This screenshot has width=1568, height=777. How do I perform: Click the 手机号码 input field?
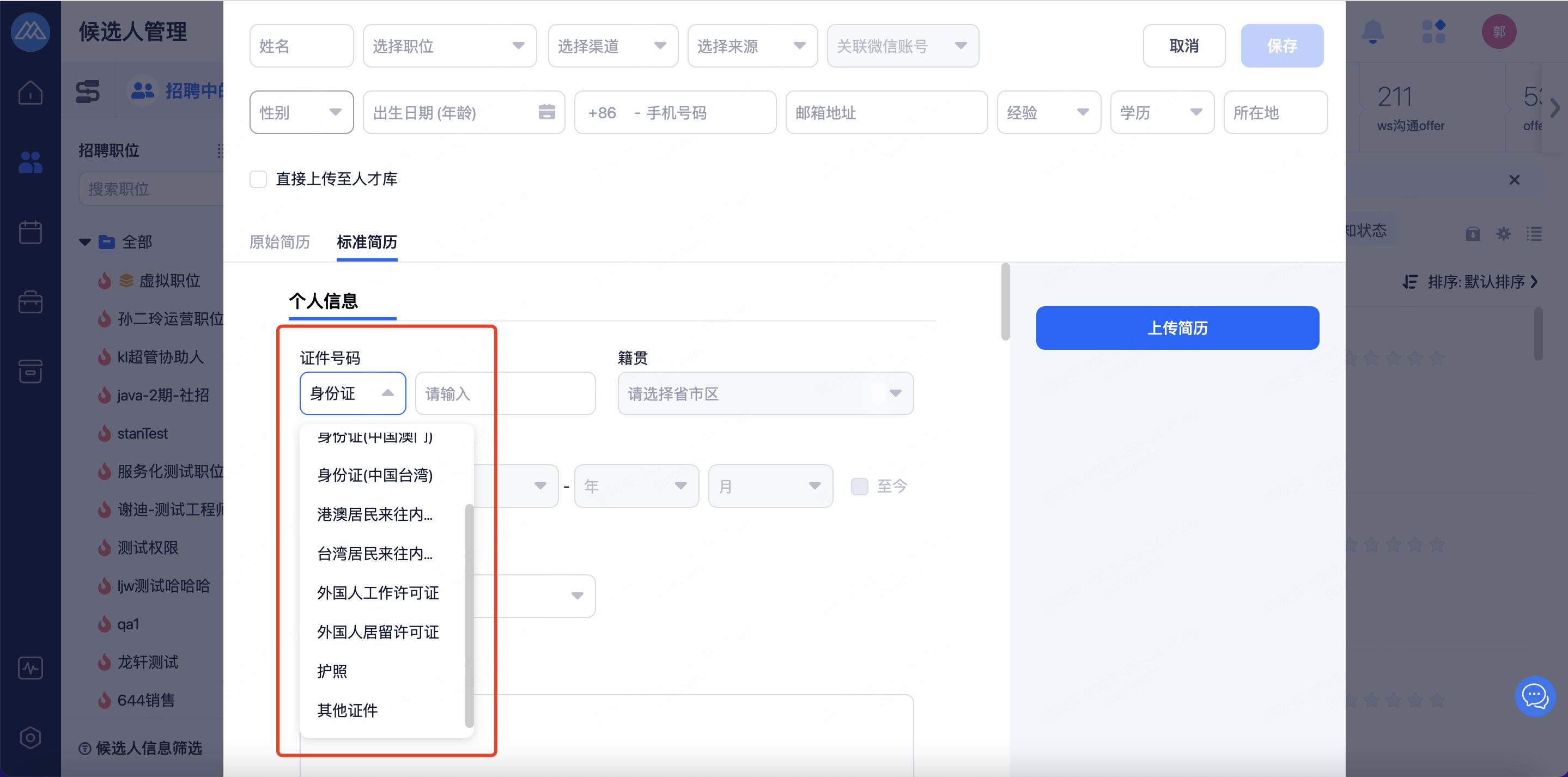coord(675,112)
